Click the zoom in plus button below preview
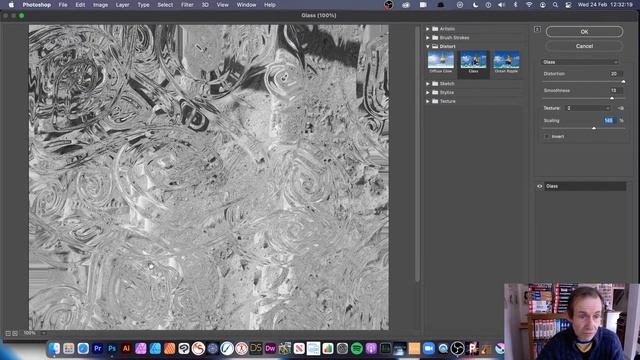Image resolution: width=640 pixels, height=360 pixels. pyautogui.click(x=15, y=333)
